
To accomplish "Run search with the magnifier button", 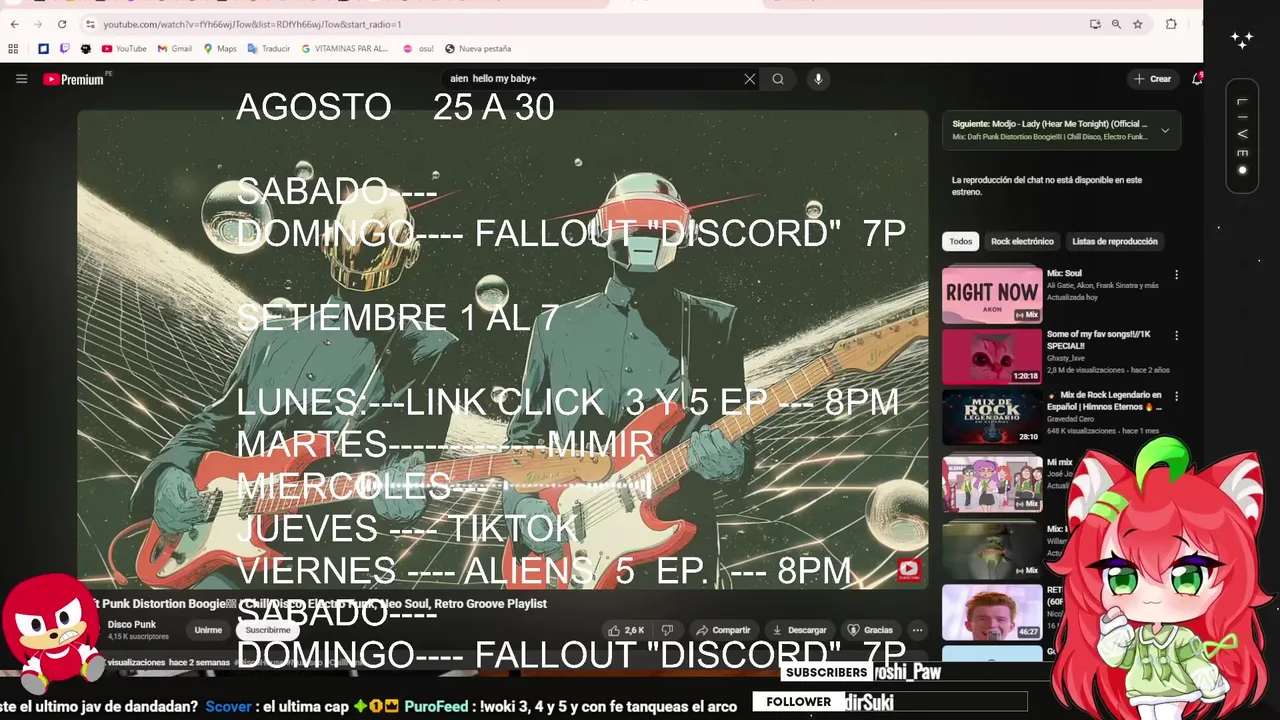I will tap(778, 79).
